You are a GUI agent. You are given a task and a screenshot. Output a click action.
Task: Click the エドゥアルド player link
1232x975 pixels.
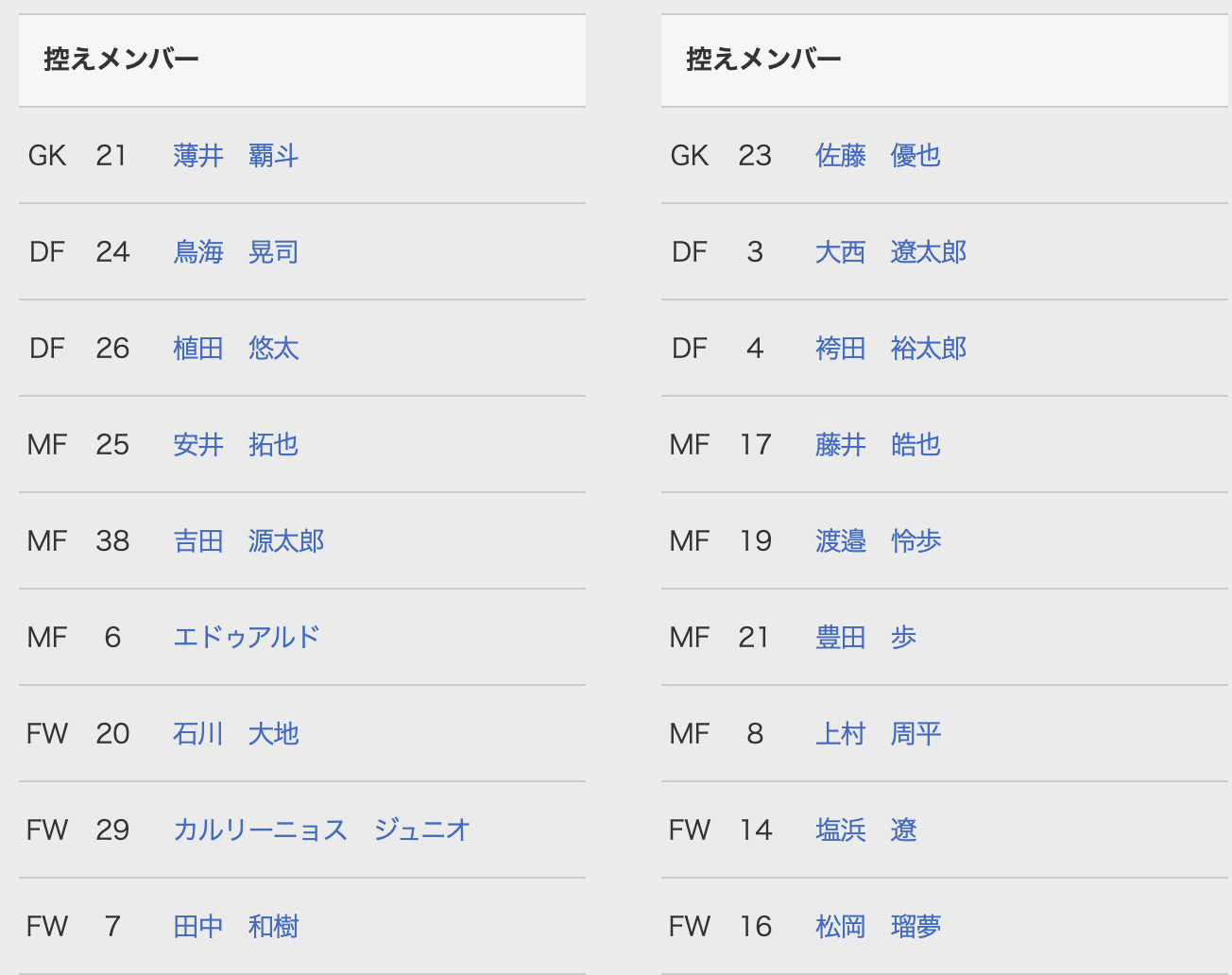(x=247, y=638)
